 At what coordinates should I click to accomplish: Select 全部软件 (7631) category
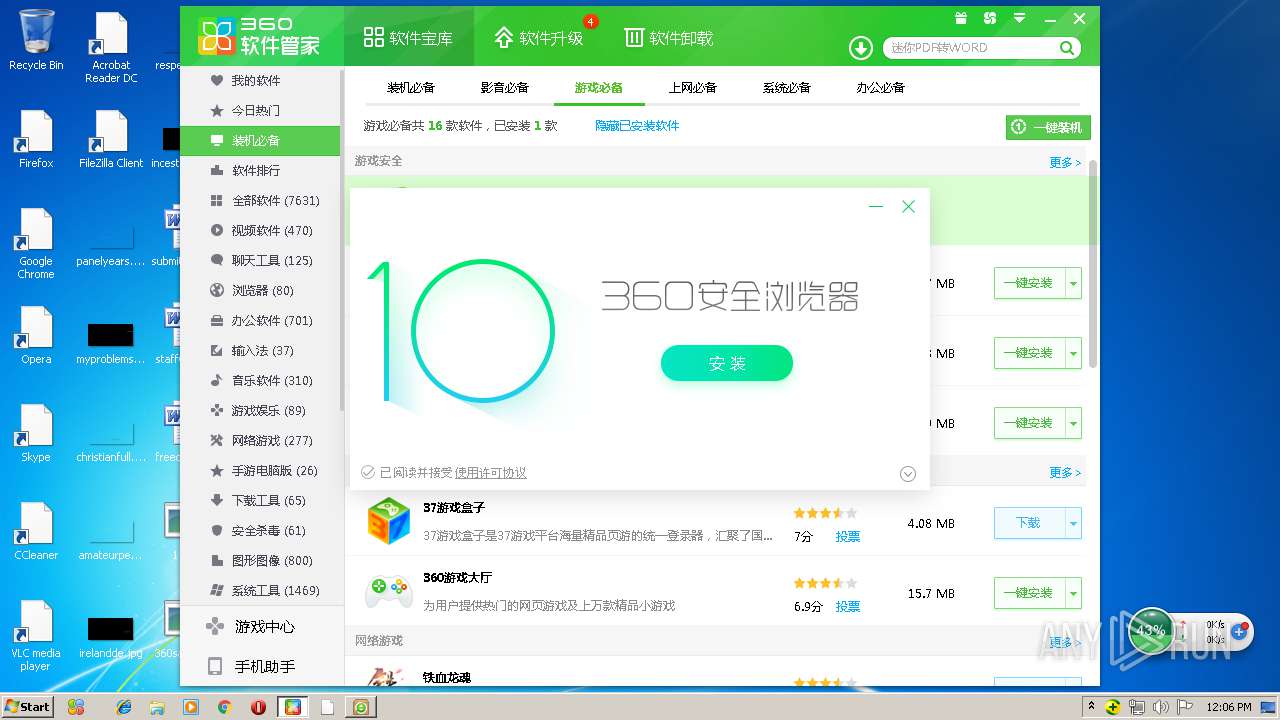pyautogui.click(x=260, y=200)
